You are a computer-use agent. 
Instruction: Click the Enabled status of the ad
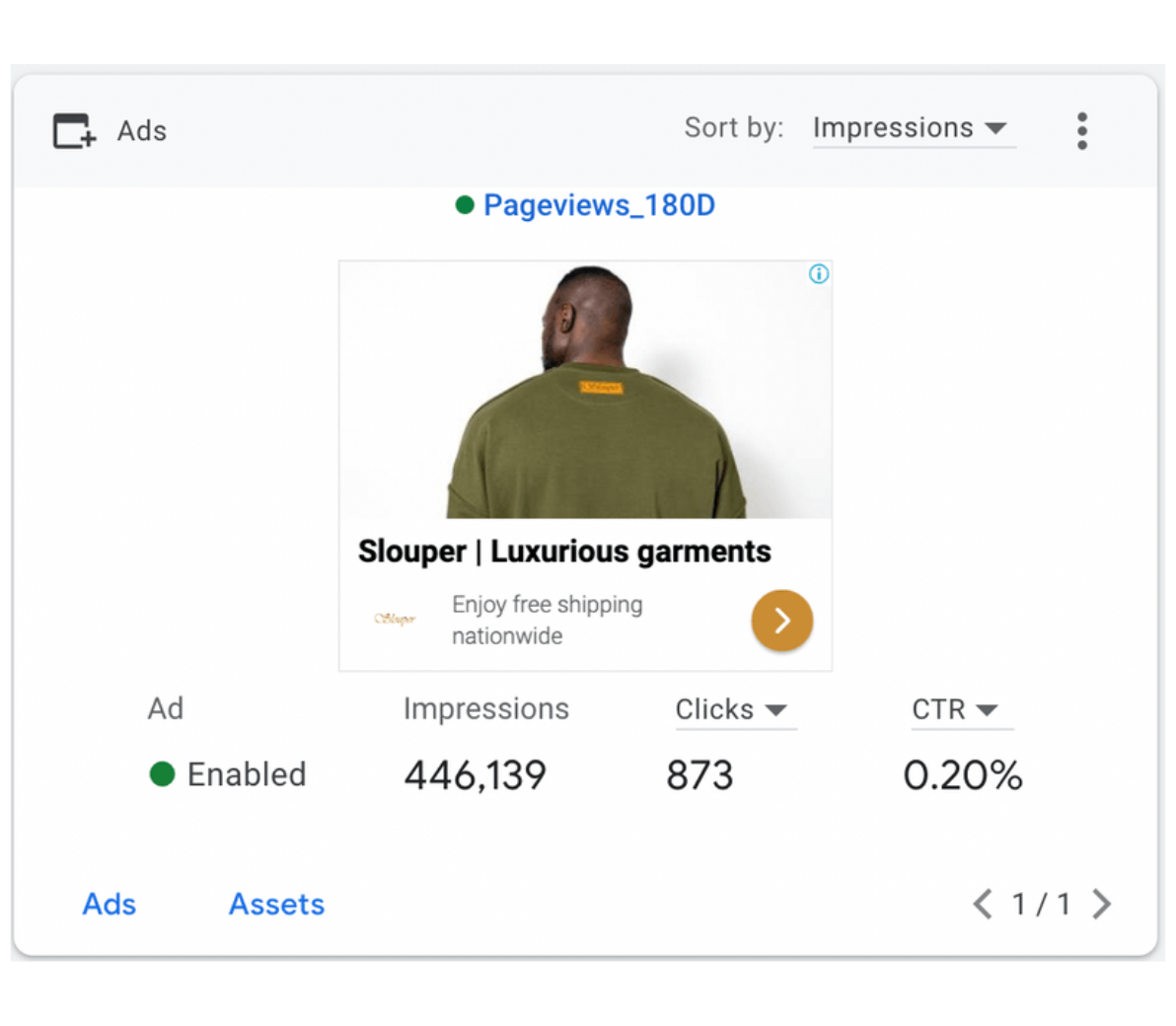click(228, 774)
